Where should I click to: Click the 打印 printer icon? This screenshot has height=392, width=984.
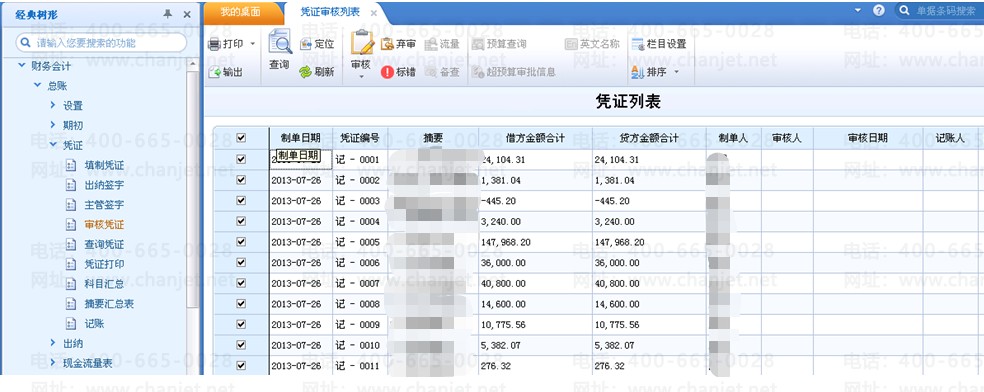click(214, 44)
